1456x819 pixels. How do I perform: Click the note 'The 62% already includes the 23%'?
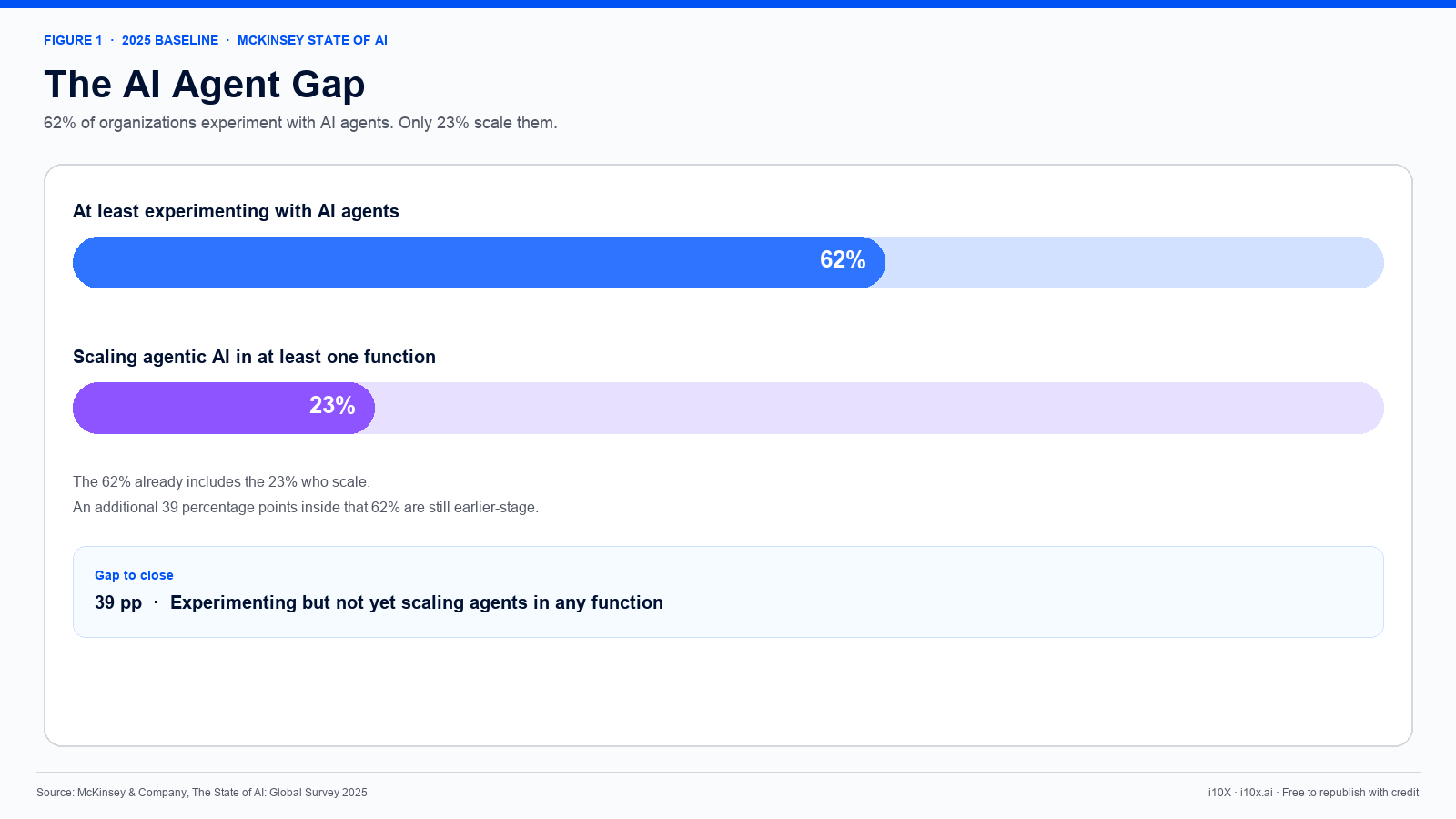point(221,481)
